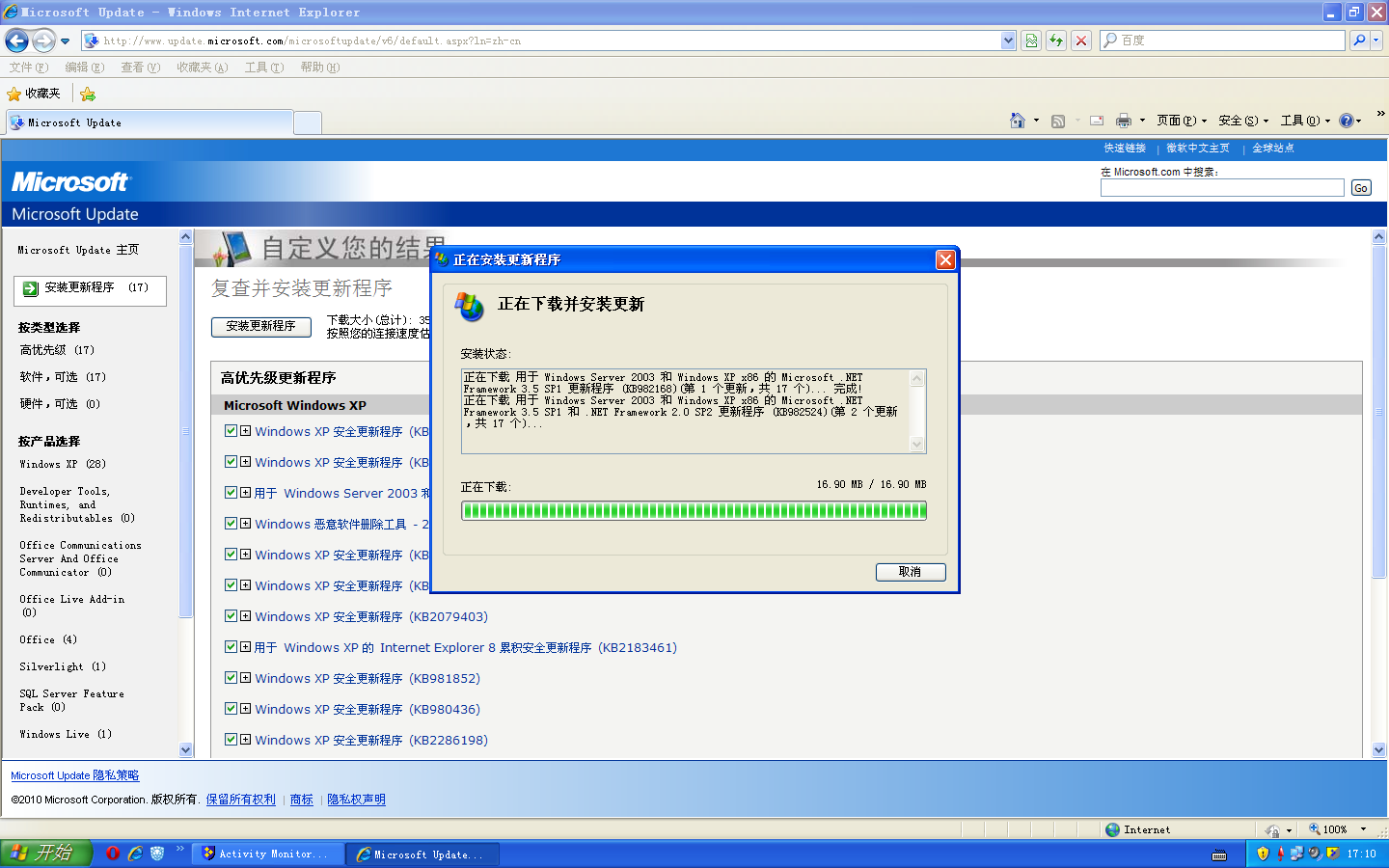This screenshot has height=868, width=1389.
Task: Open the address bar history dropdown
Action: tap(1008, 41)
